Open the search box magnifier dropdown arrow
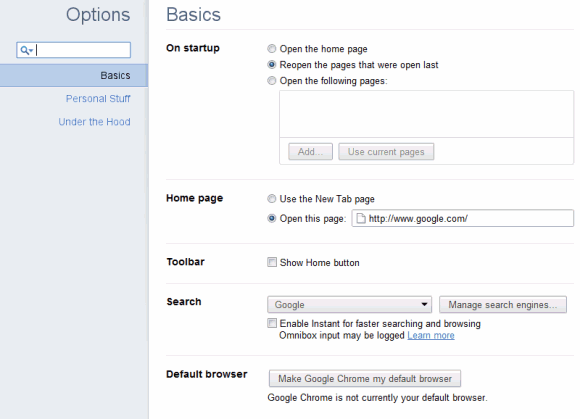 pos(31,51)
